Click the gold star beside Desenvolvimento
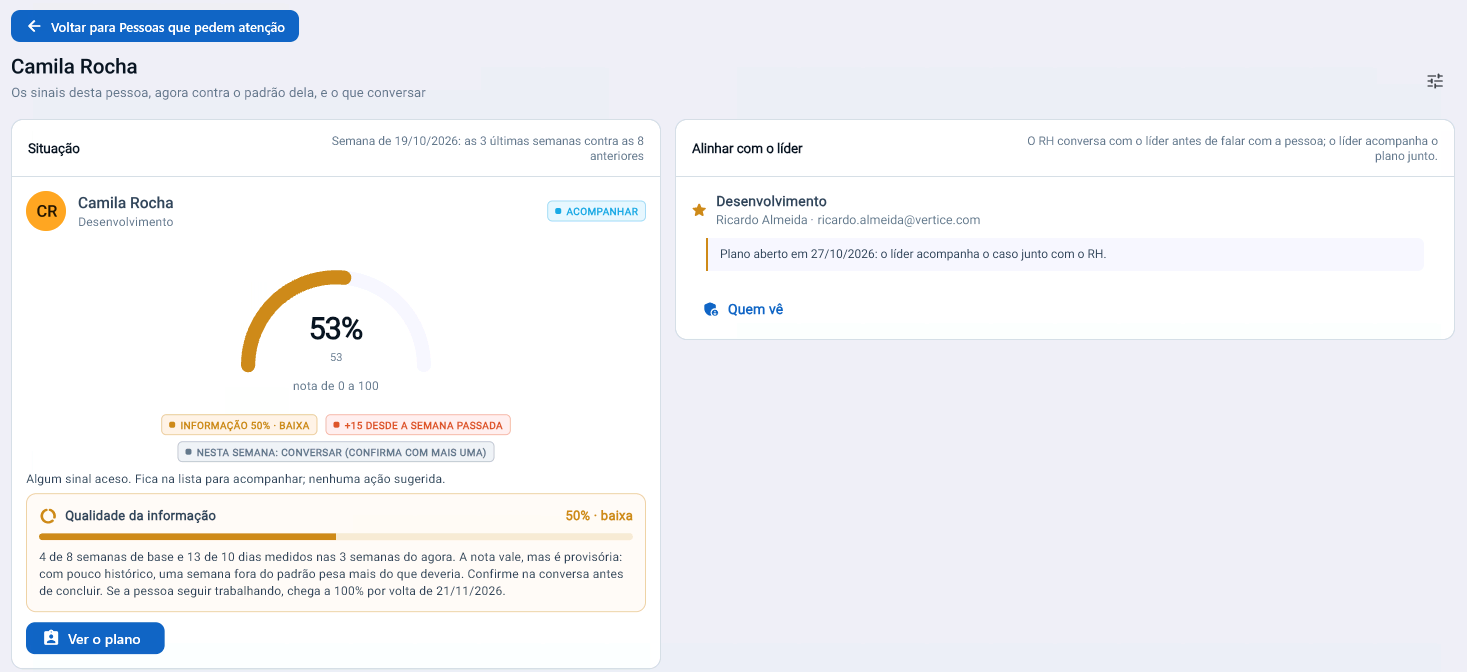 (x=699, y=210)
